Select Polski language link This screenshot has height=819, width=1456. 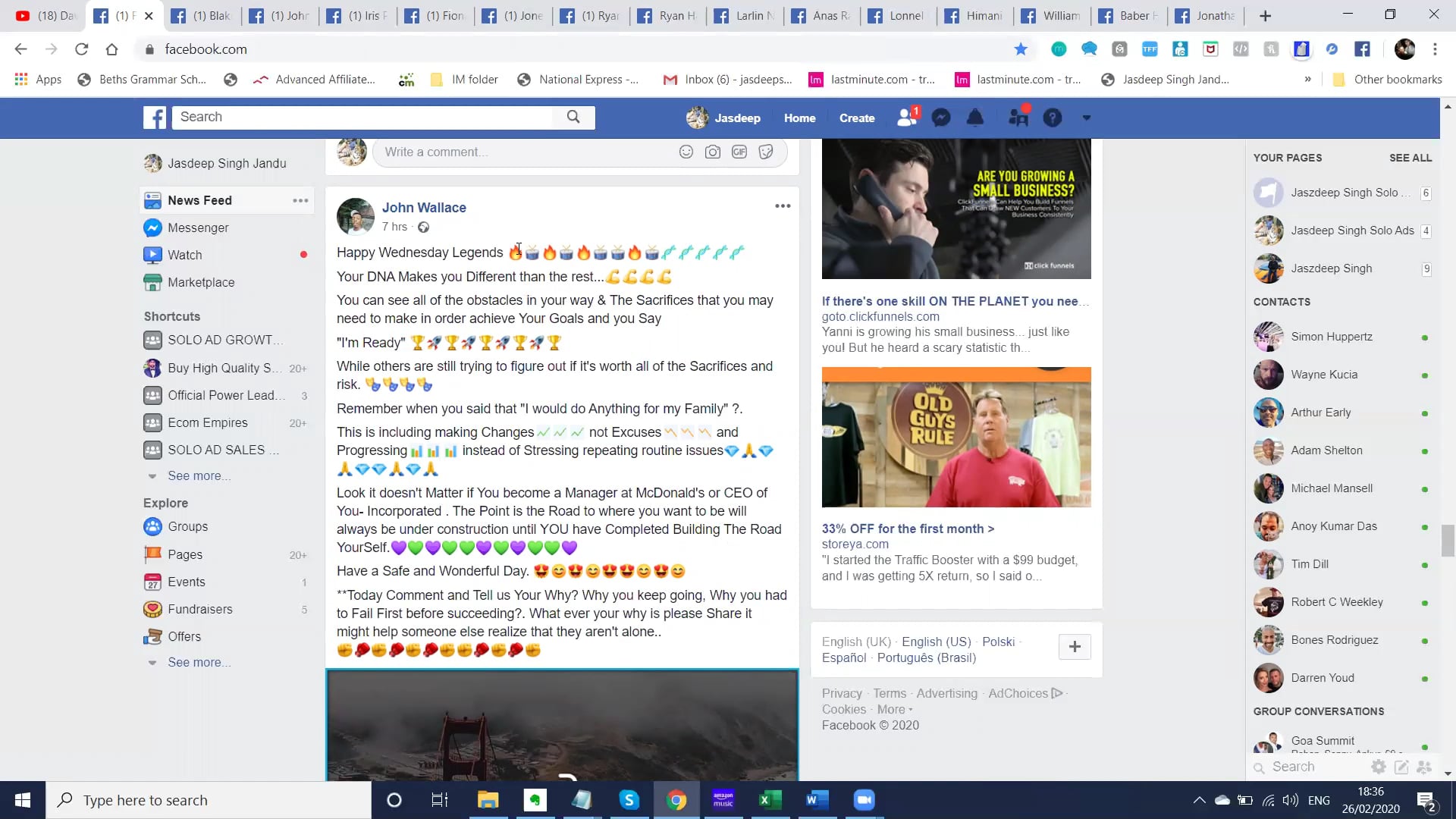tap(998, 642)
